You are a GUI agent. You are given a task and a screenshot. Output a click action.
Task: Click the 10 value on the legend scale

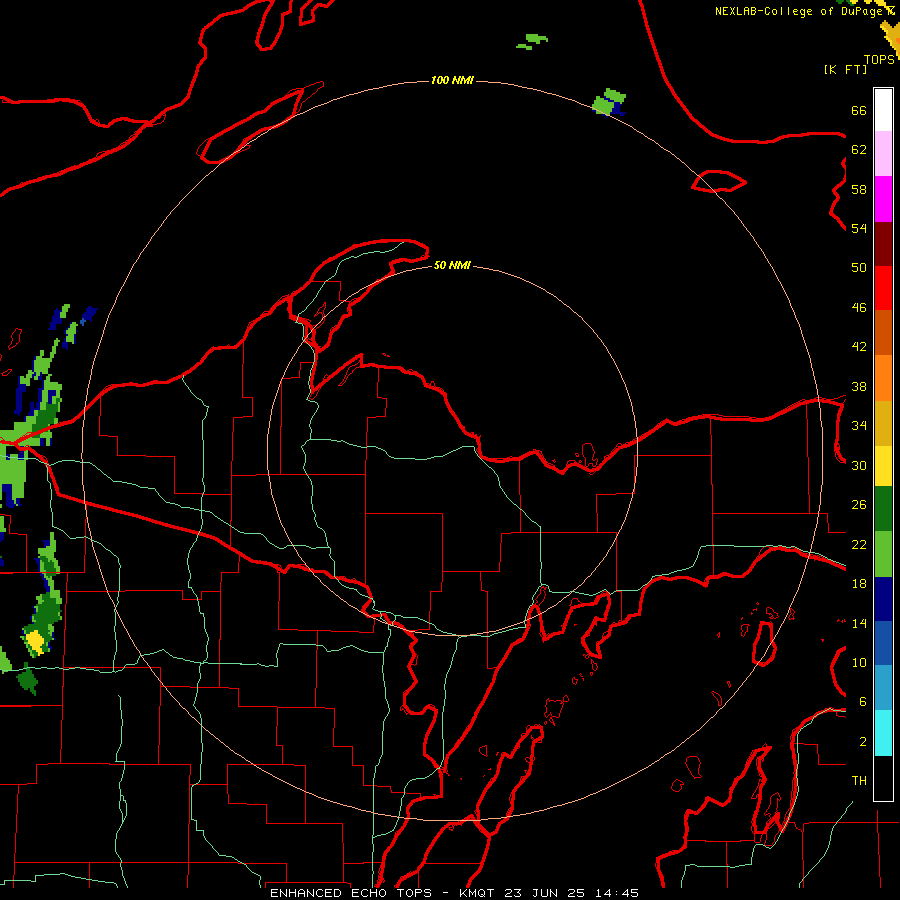click(859, 663)
